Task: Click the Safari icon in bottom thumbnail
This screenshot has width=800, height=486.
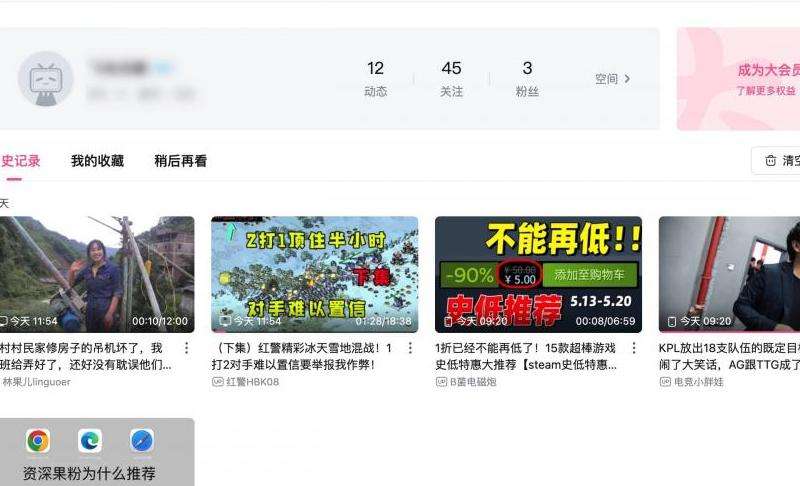Action: point(142,441)
